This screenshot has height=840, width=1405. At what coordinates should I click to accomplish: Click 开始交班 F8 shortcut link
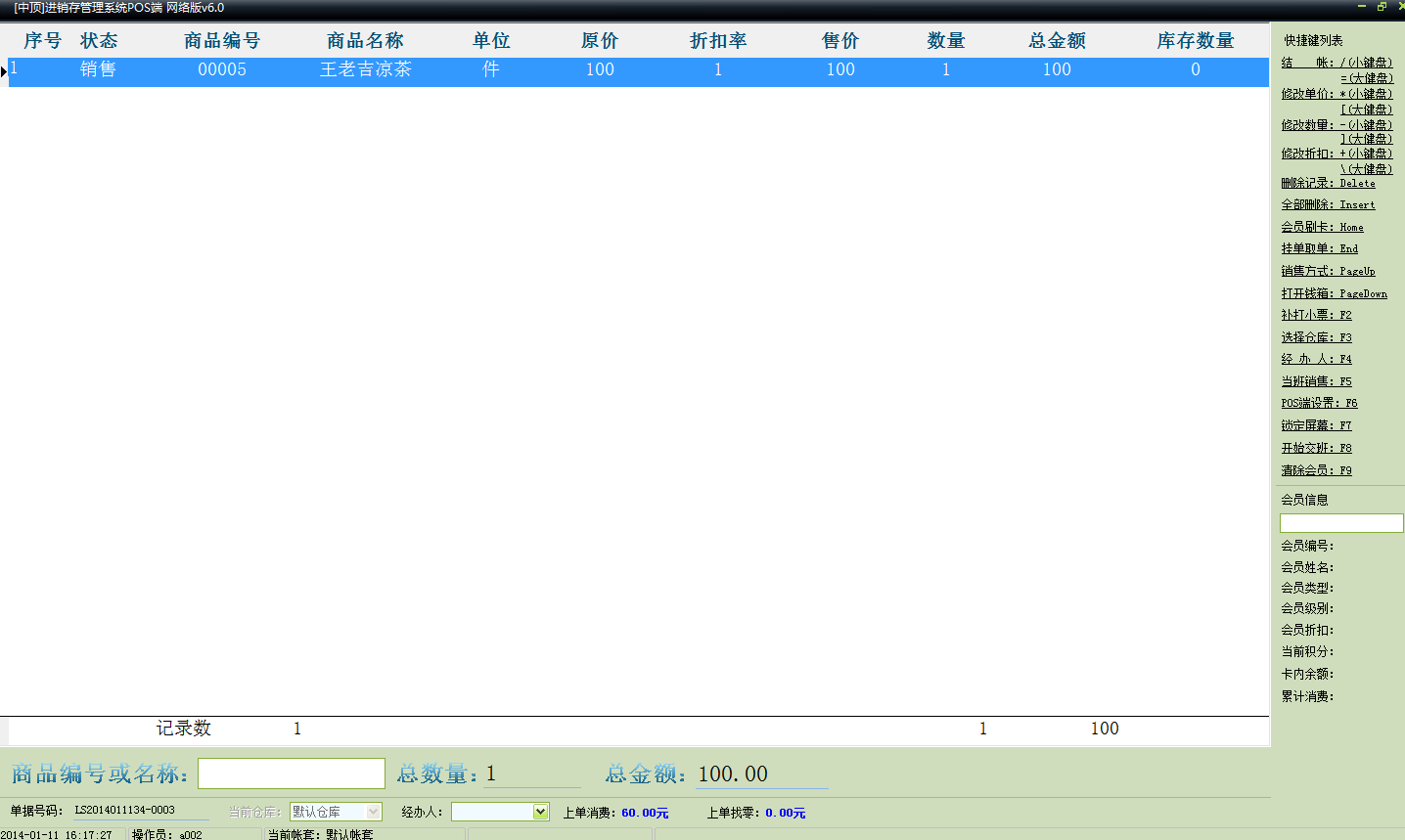click(x=1316, y=448)
